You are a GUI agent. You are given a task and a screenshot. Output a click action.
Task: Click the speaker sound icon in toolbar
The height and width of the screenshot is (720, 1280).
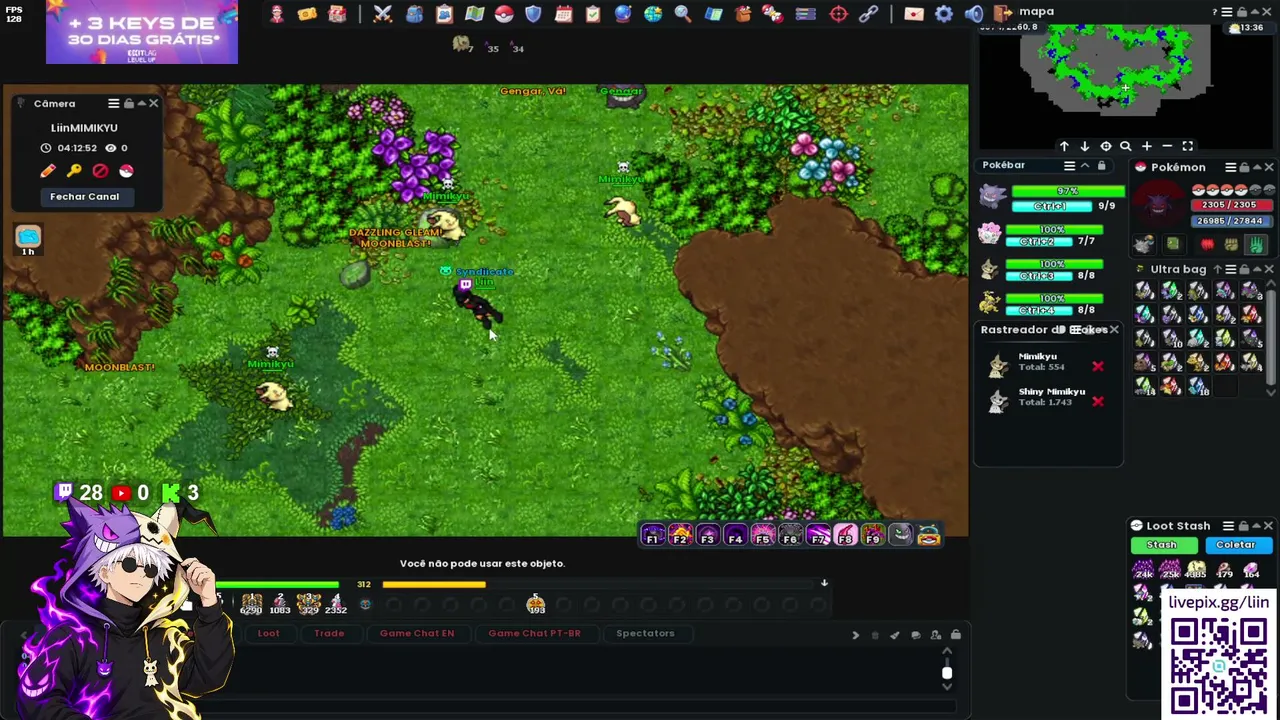974,14
